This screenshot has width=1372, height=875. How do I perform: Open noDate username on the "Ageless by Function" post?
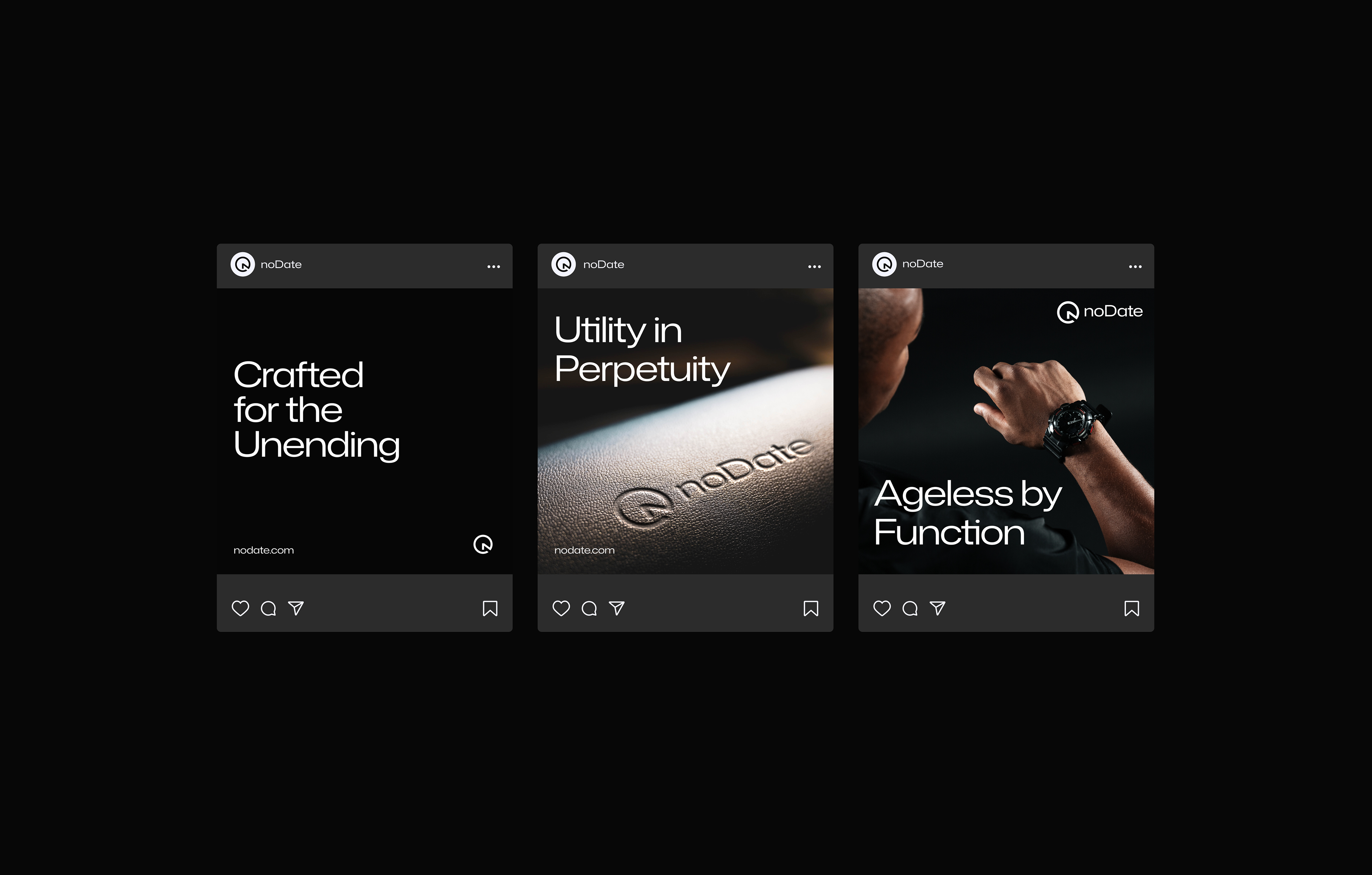pos(923,264)
